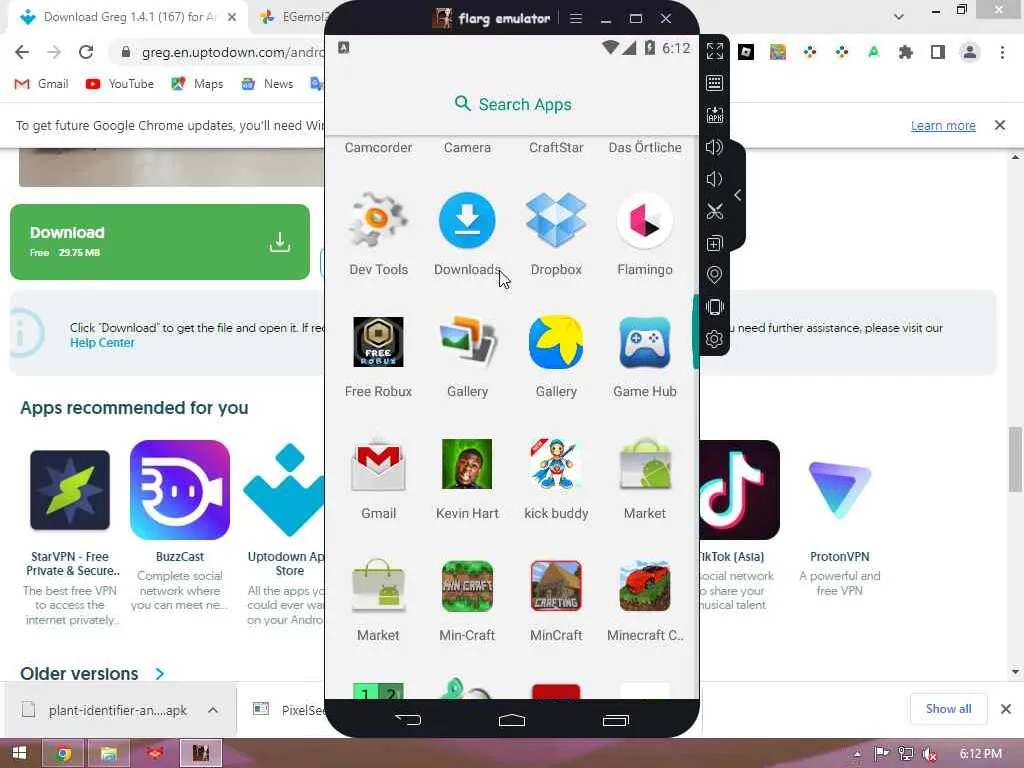Screen dimensions: 1024x768
Task: Switch to the Download Greg Chrome tab
Action: [128, 17]
